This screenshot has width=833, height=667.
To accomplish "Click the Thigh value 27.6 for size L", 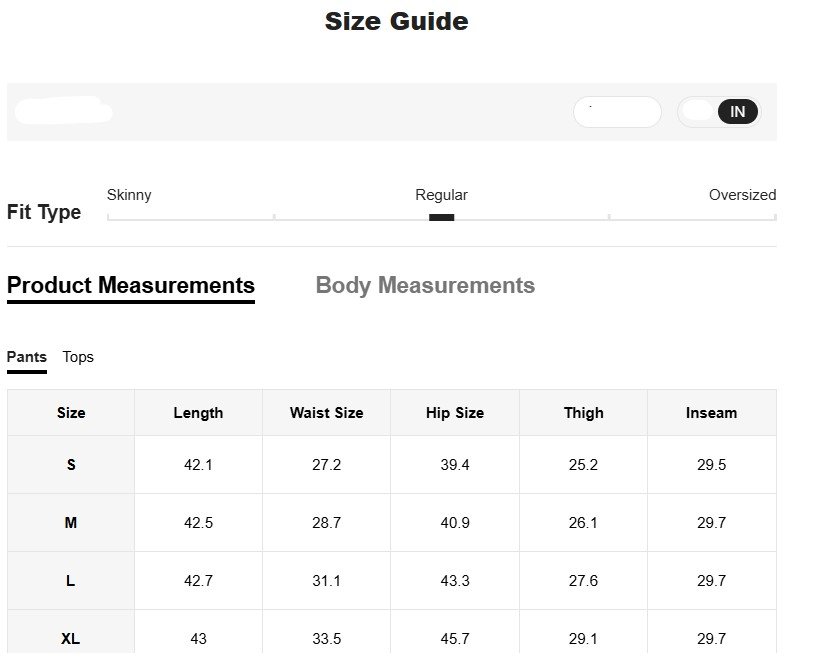I will click(583, 581).
